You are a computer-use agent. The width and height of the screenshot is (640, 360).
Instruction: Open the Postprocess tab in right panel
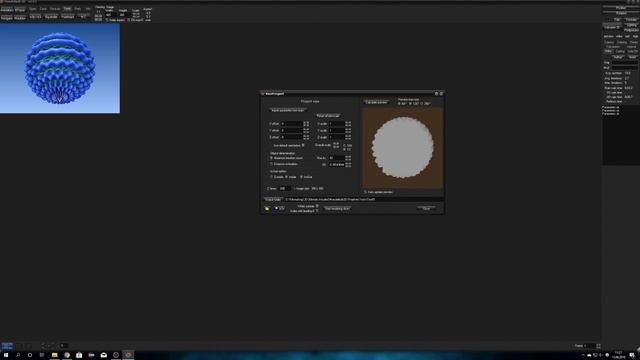[x=631, y=30]
